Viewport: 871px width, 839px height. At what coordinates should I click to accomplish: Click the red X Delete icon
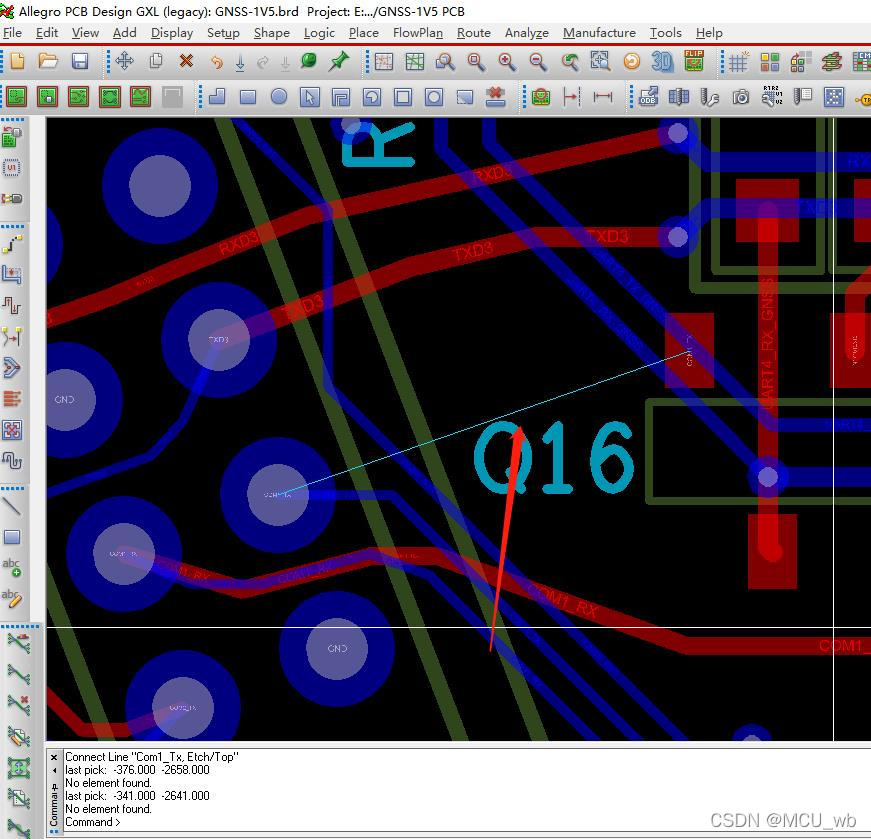pyautogui.click(x=185, y=62)
